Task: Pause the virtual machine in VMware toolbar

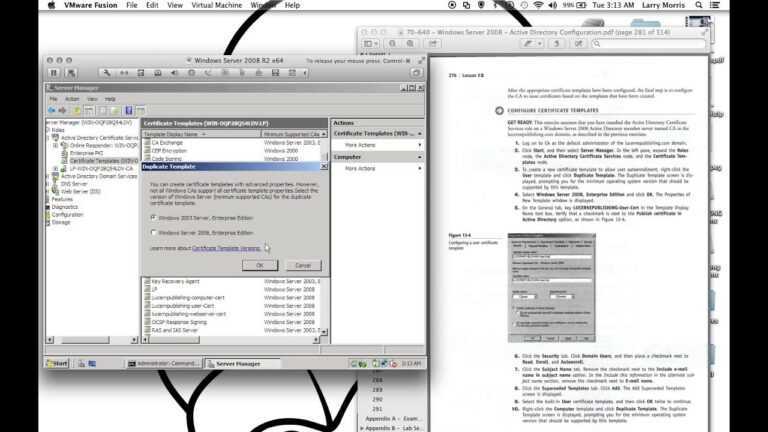Action: click(54, 73)
